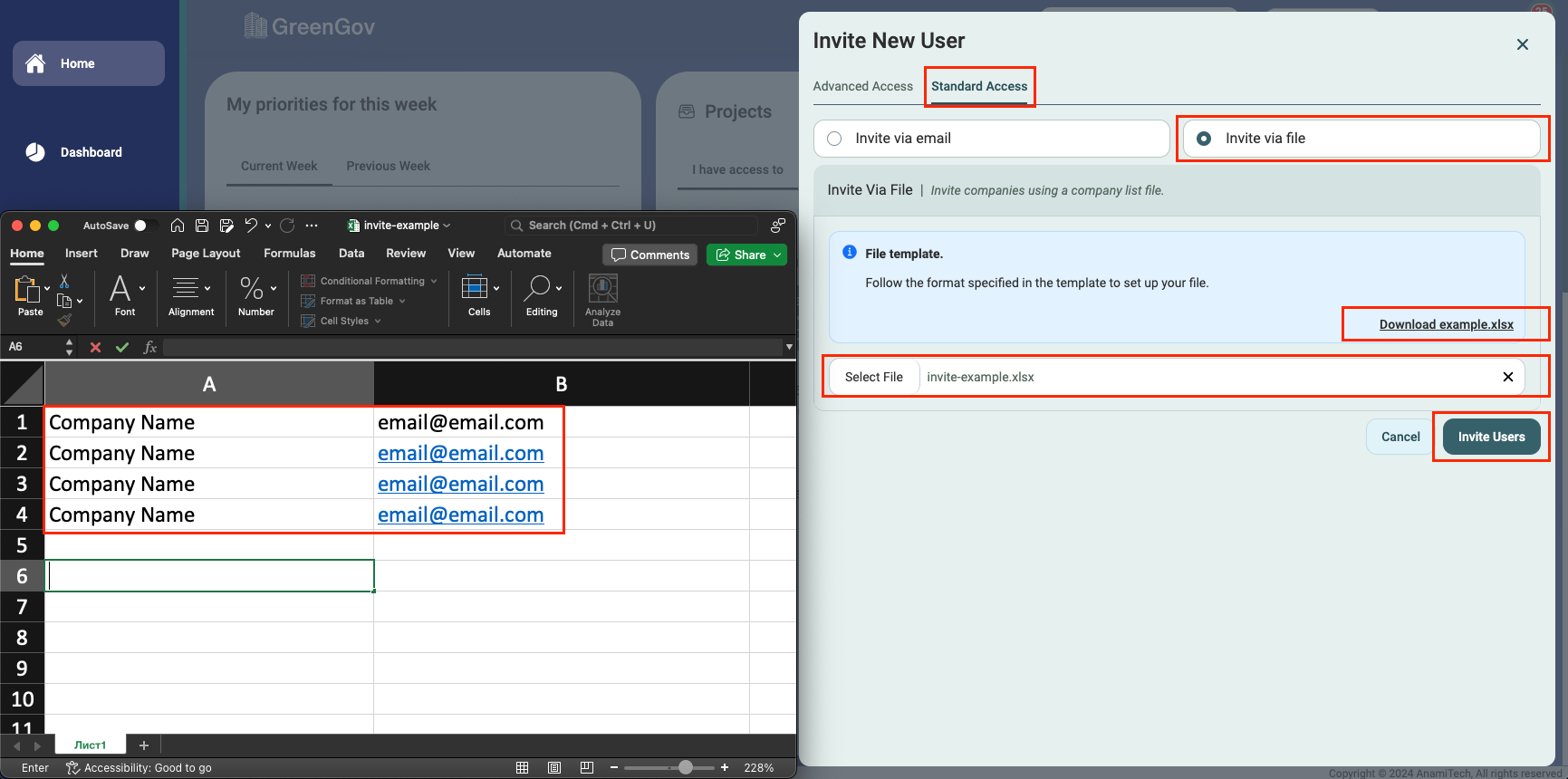Viewport: 1568px width, 779px height.
Task: Open the Font group
Action: (125, 296)
